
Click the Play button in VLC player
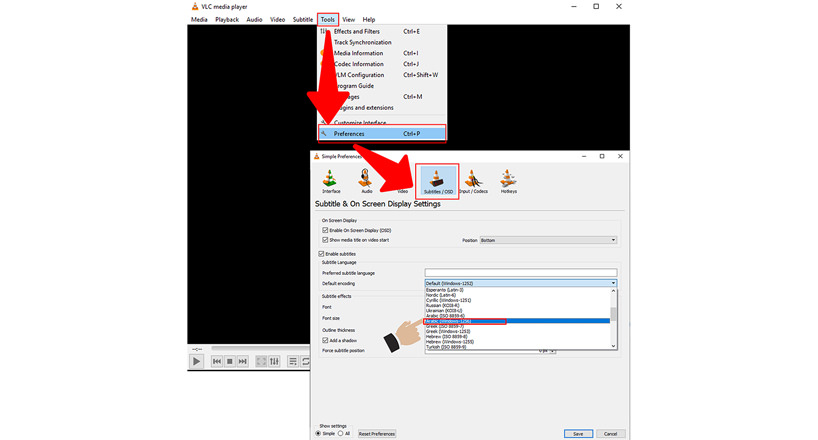coord(196,361)
